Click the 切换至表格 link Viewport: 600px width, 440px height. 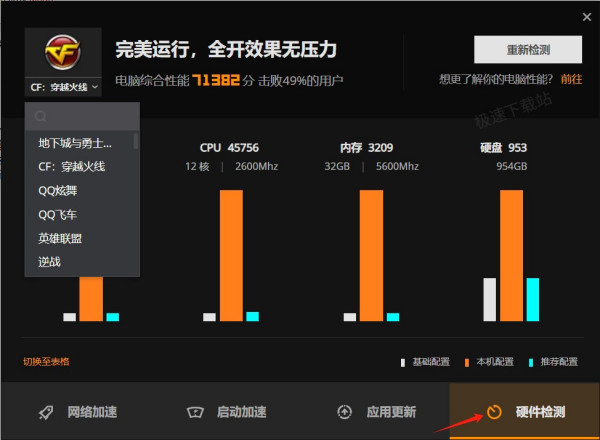[46, 362]
